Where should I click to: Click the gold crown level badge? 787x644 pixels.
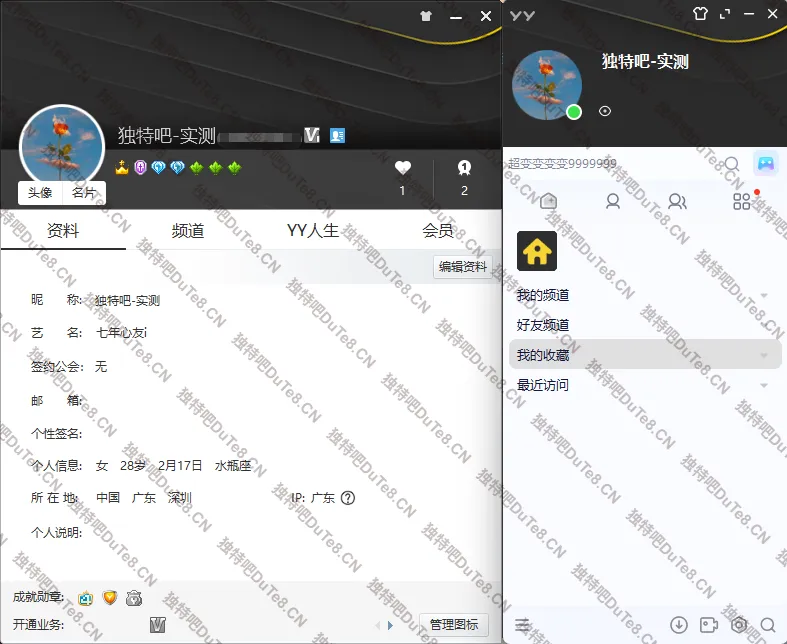pos(121,167)
